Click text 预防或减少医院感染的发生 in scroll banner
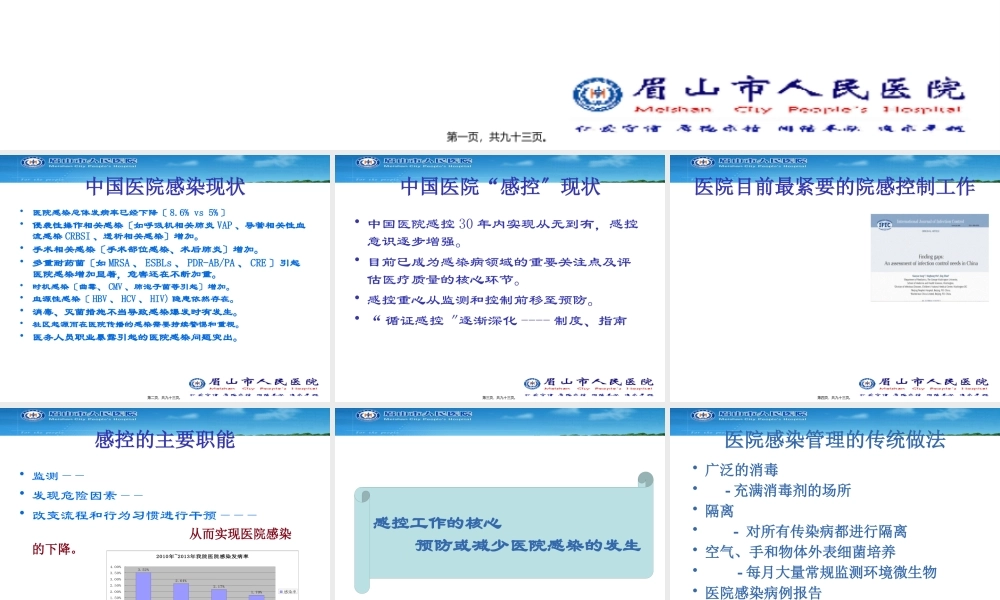This screenshot has height=600, width=1000. click(x=527, y=545)
